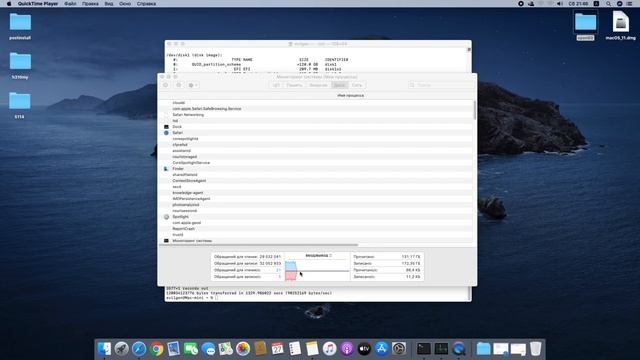This screenshot has width=640, height=360.
Task: Select the knowledge-agent process row
Action: point(316,193)
